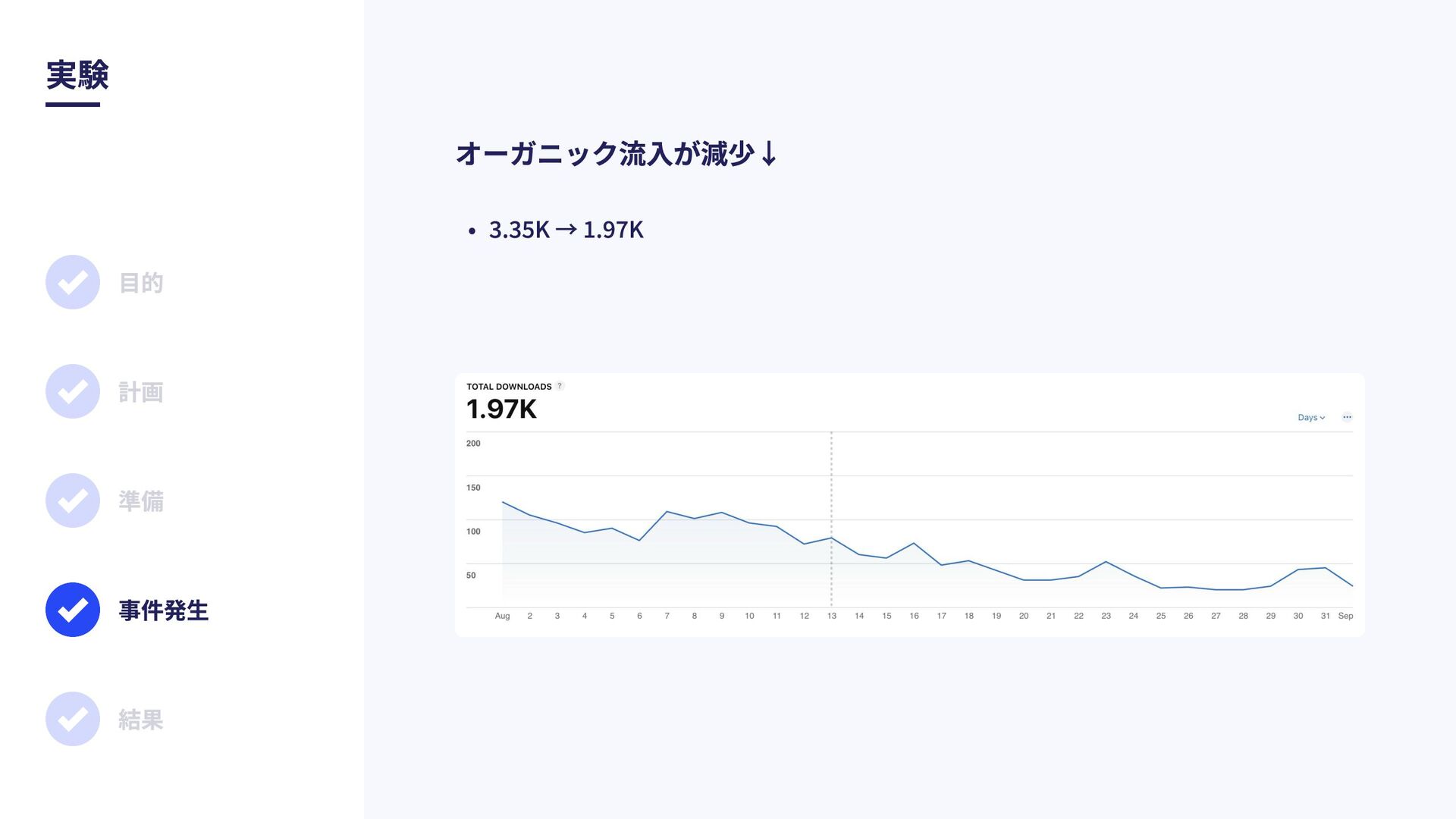Click the dashed marker line at day 13
Screen dimensions: 1456x819
(831, 519)
